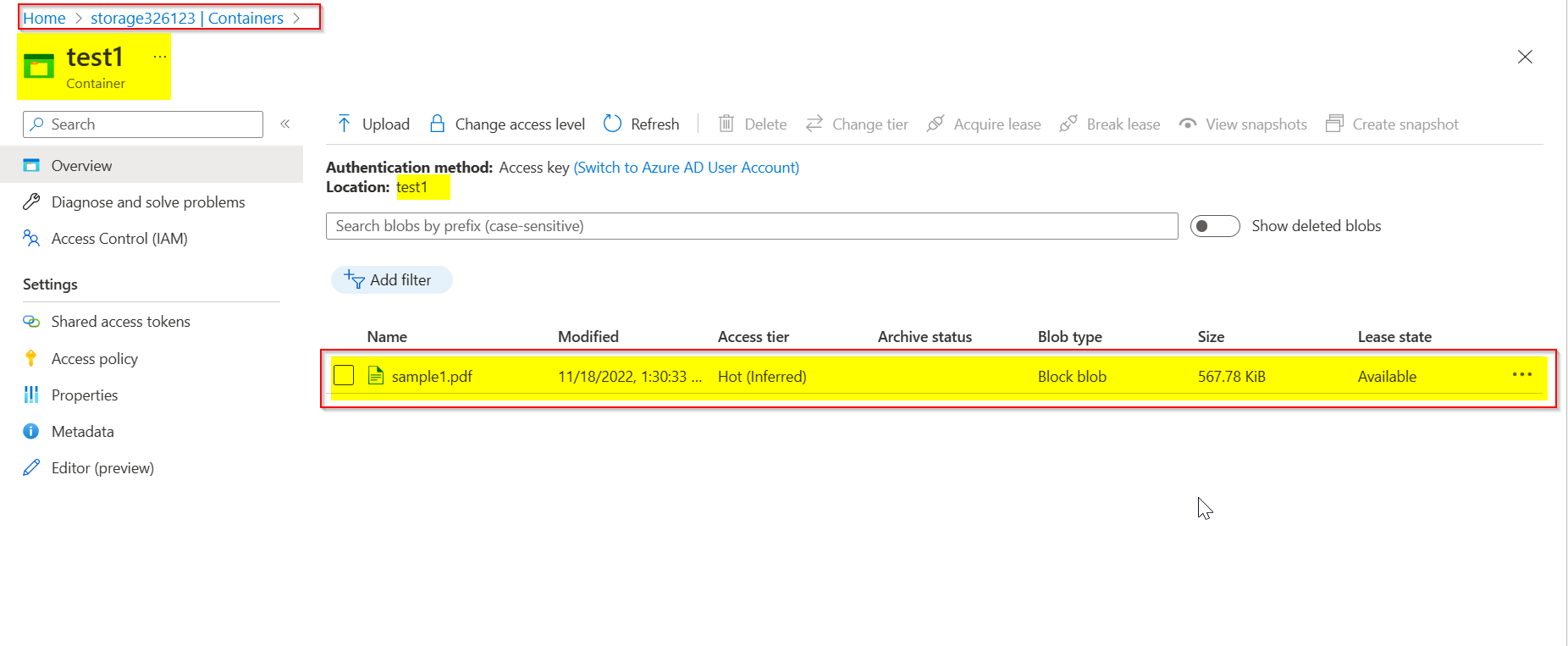Sort by the Modified column header

(x=588, y=336)
